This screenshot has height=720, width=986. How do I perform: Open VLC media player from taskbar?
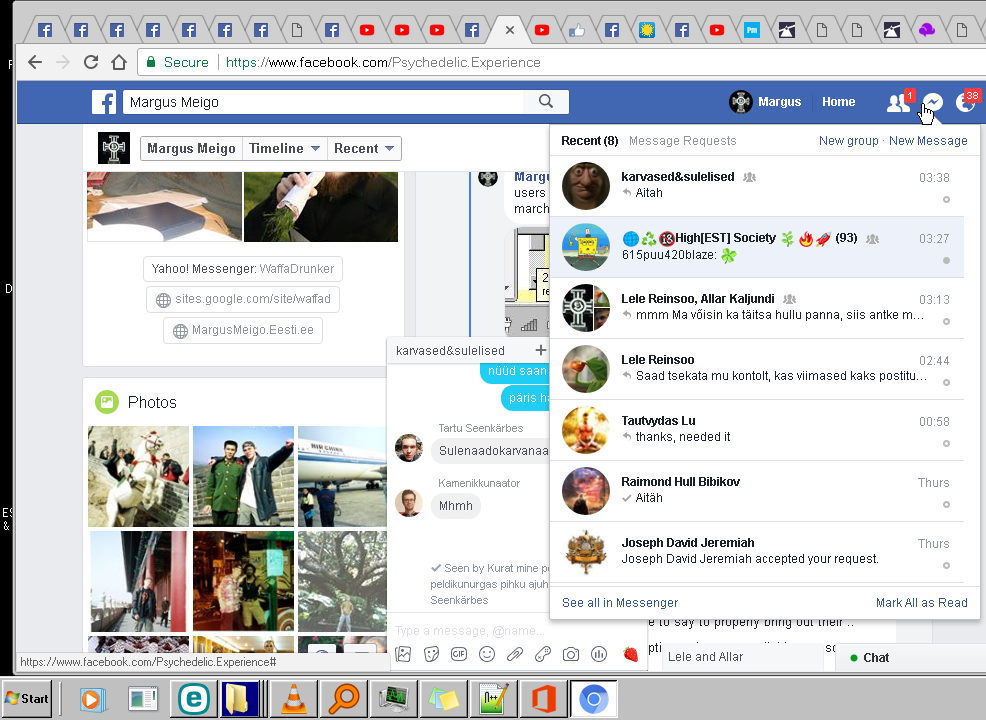pos(293,699)
